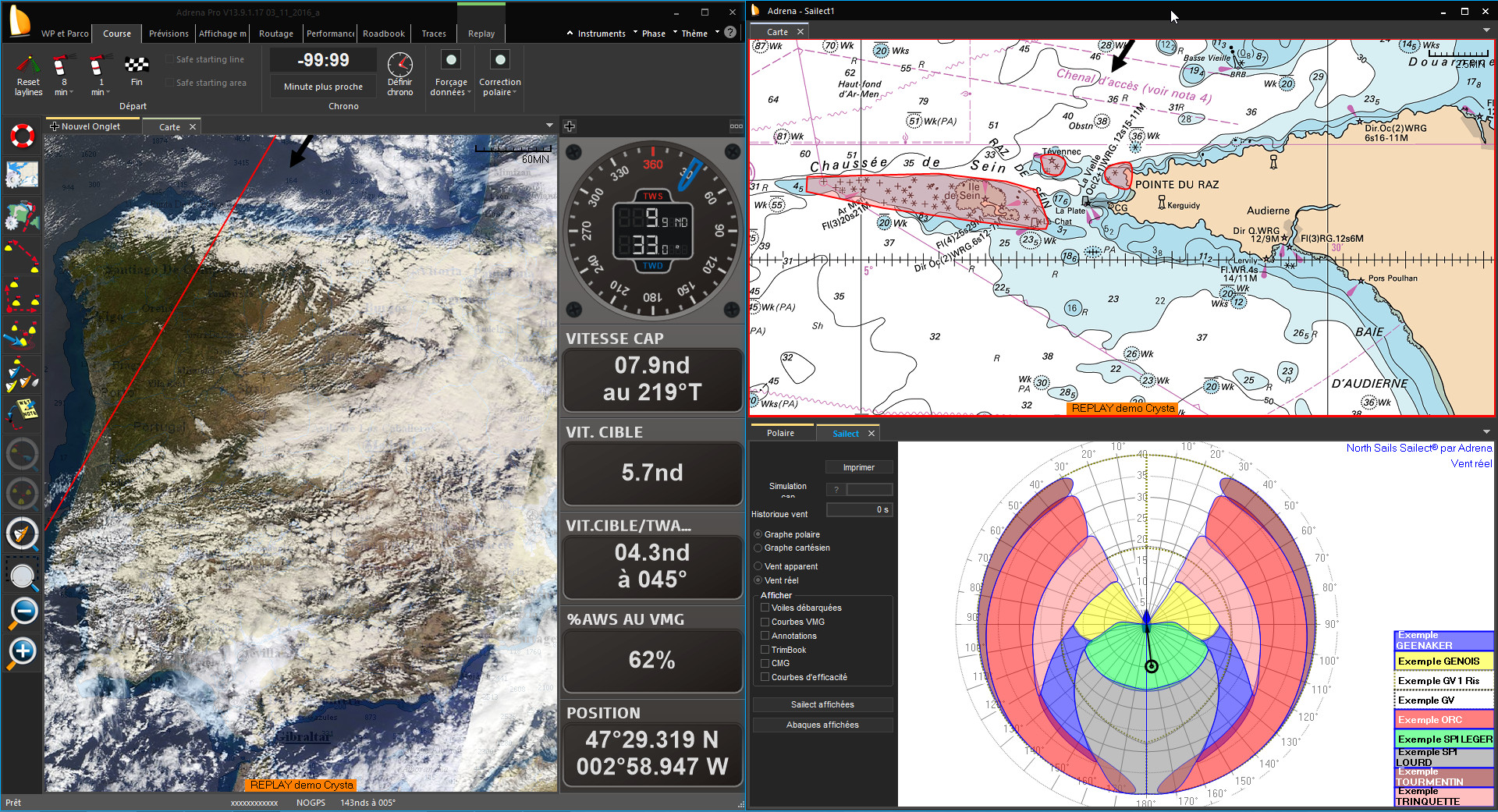The height and width of the screenshot is (812, 1498).
Task: Switch to the Routage tab
Action: [275, 34]
